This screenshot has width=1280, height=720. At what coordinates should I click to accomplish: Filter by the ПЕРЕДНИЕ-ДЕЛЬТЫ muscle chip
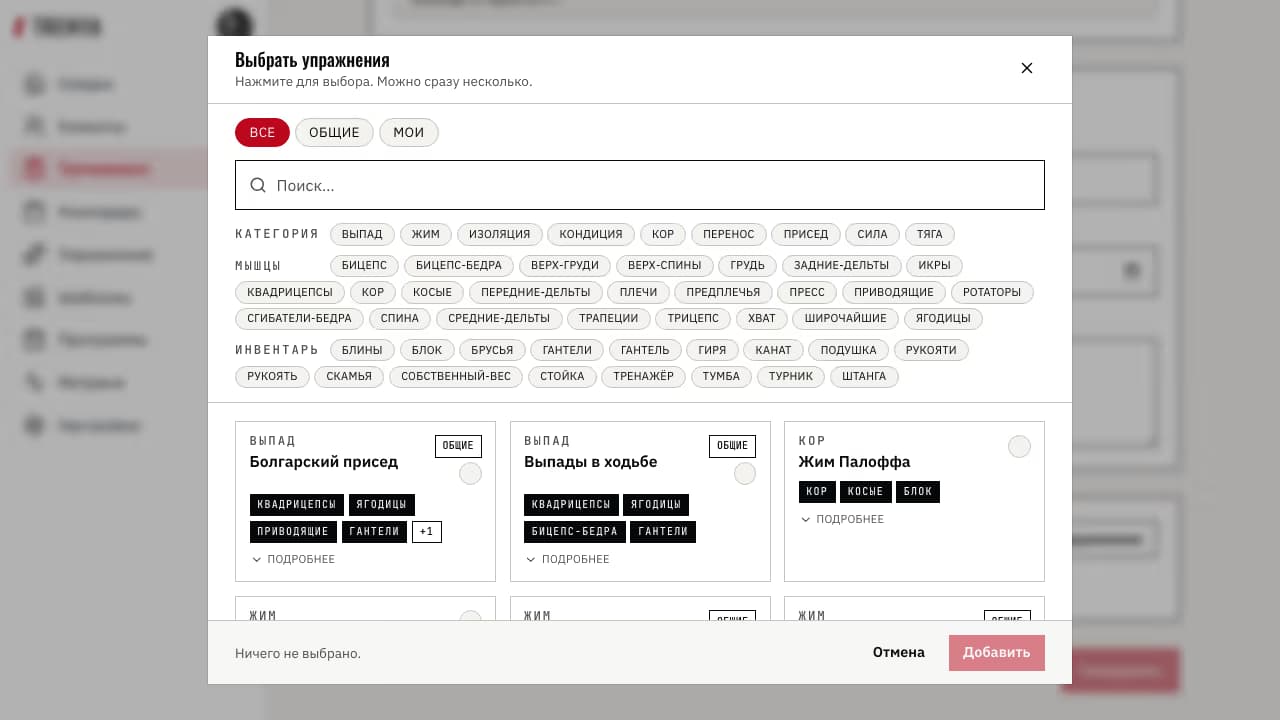coord(536,292)
